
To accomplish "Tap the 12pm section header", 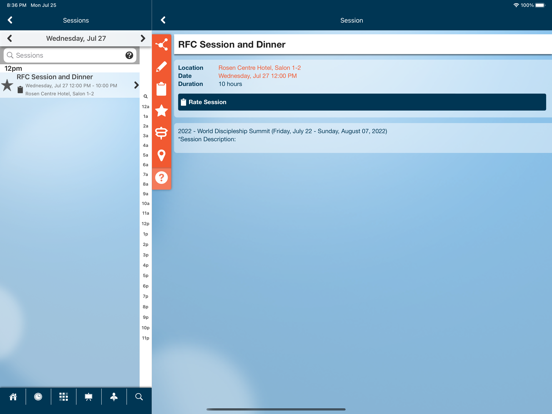I will click(x=13, y=68).
